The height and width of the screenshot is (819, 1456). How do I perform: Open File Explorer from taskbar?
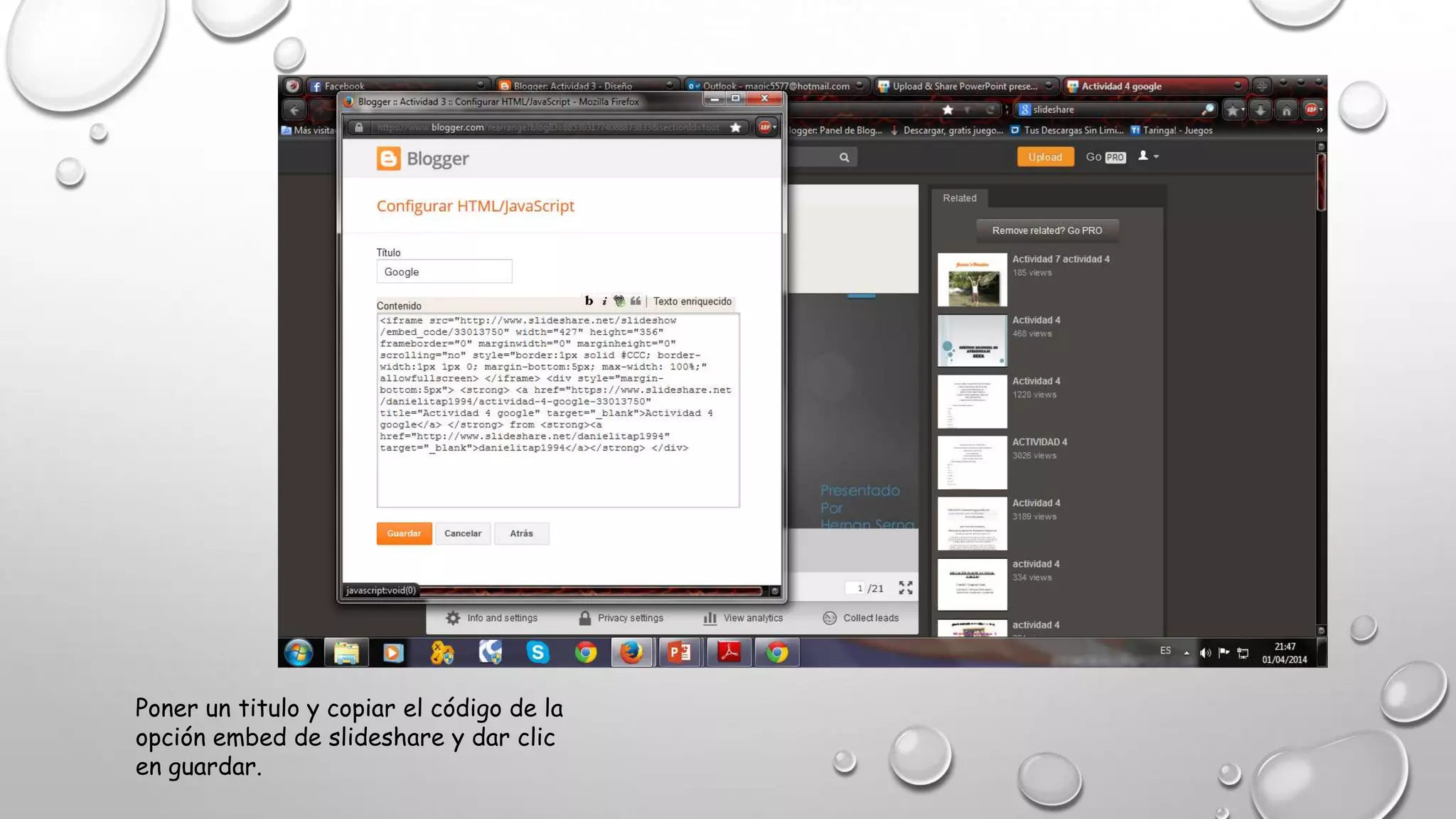click(346, 652)
